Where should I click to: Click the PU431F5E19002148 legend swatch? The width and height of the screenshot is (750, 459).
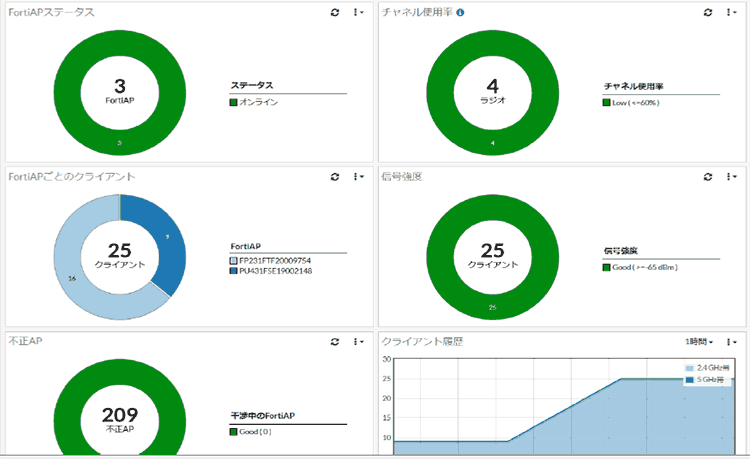[x=233, y=271]
